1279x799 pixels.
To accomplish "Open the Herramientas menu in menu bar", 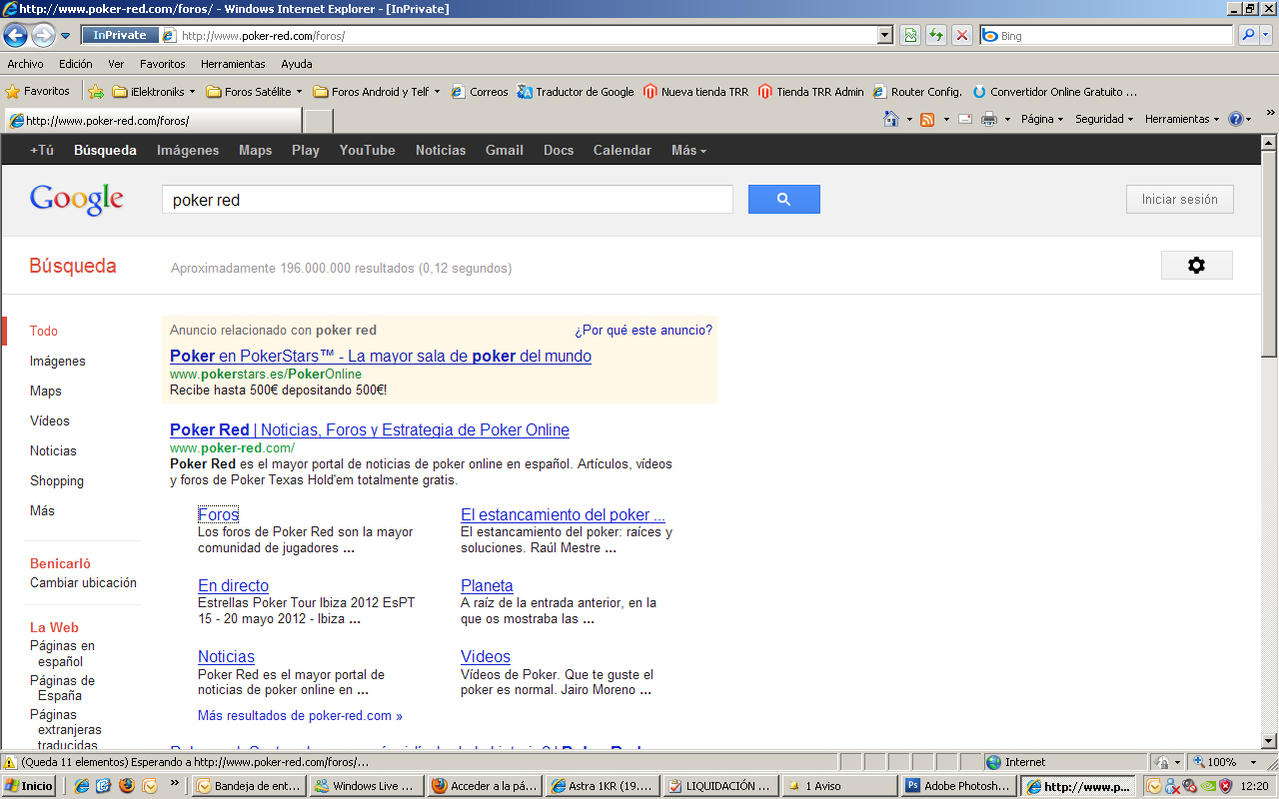I will 233,64.
